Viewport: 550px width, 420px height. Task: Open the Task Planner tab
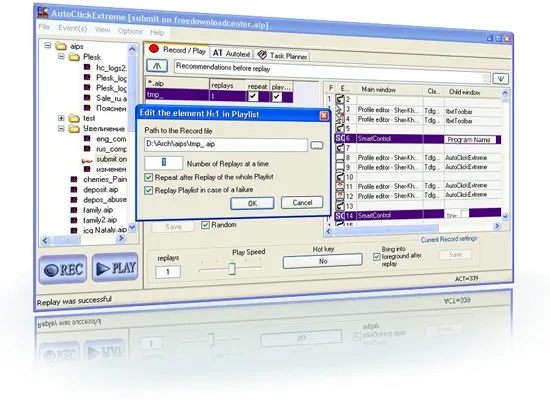(x=282, y=55)
